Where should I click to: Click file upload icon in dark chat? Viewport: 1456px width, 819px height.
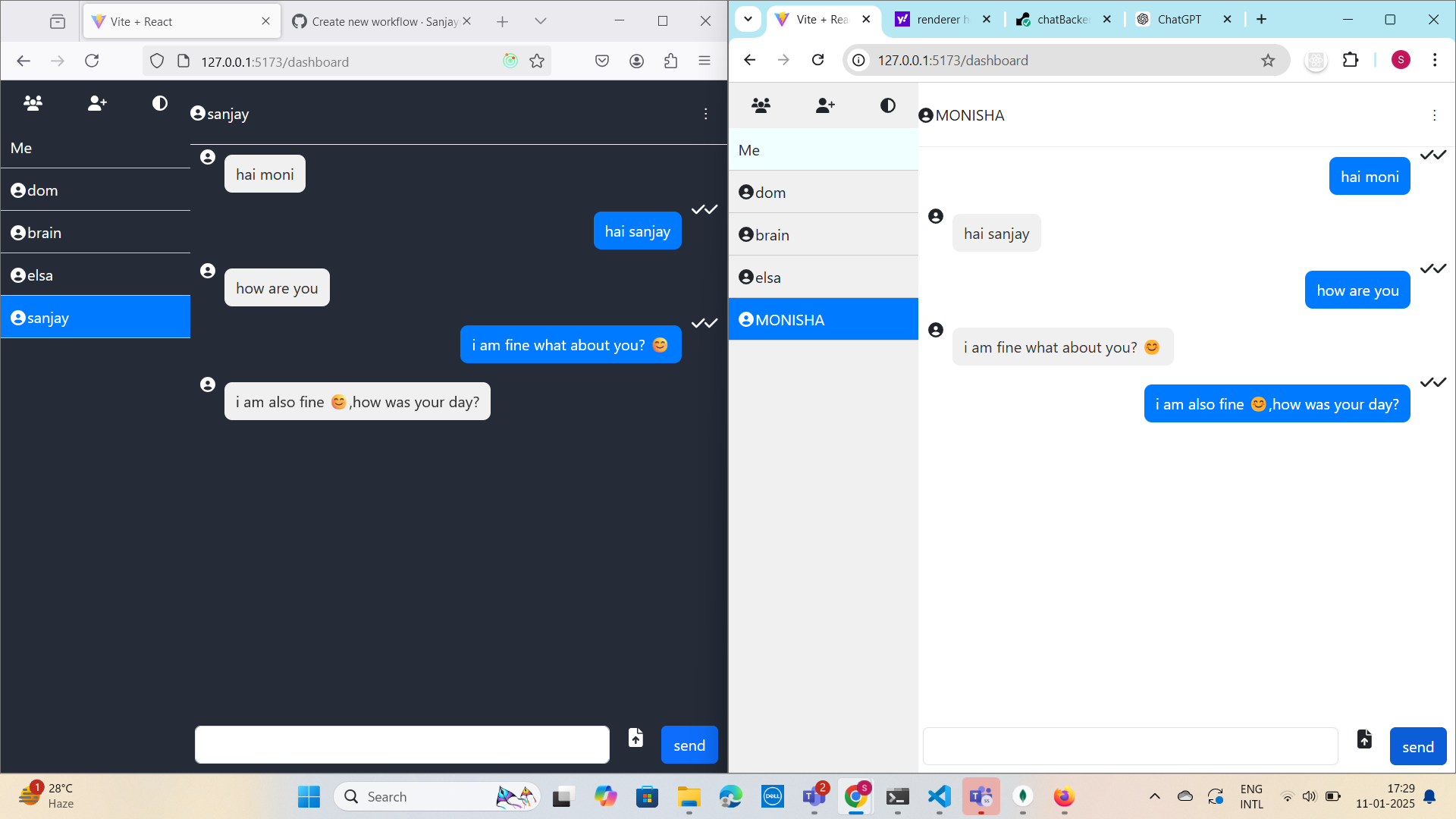(635, 737)
